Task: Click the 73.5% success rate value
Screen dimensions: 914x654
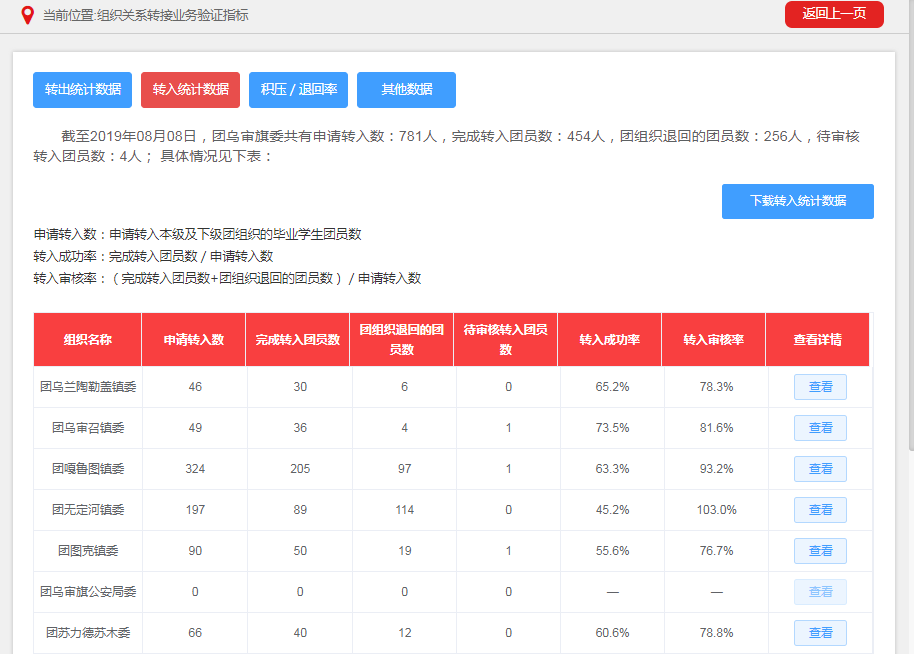Action: (613, 428)
